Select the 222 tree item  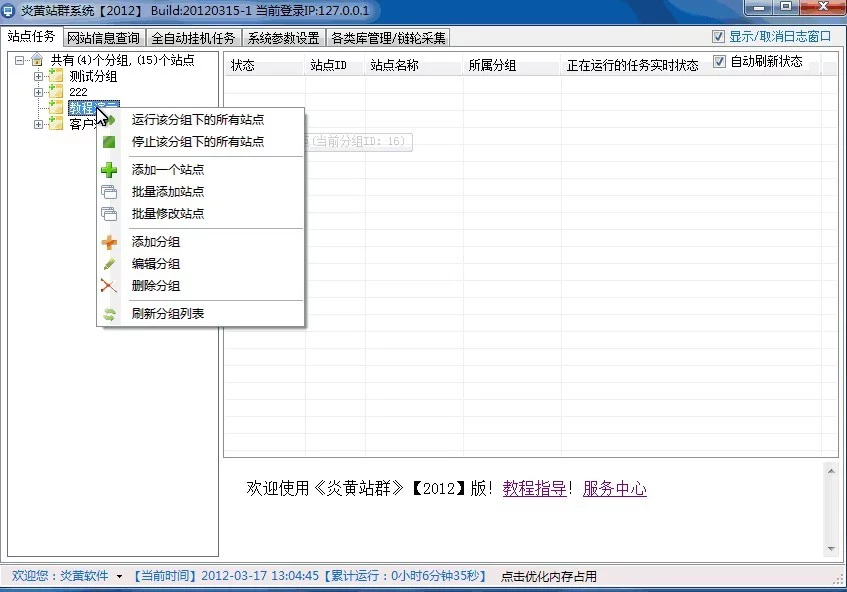pyautogui.click(x=78, y=92)
